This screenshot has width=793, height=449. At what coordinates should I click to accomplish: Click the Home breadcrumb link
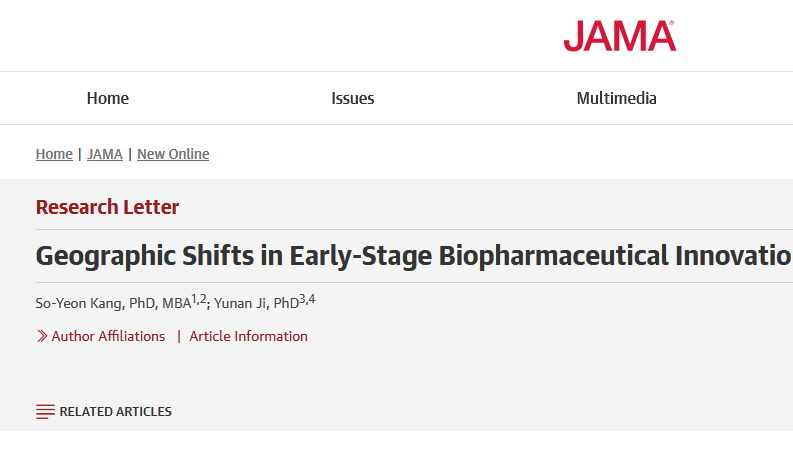click(x=54, y=154)
